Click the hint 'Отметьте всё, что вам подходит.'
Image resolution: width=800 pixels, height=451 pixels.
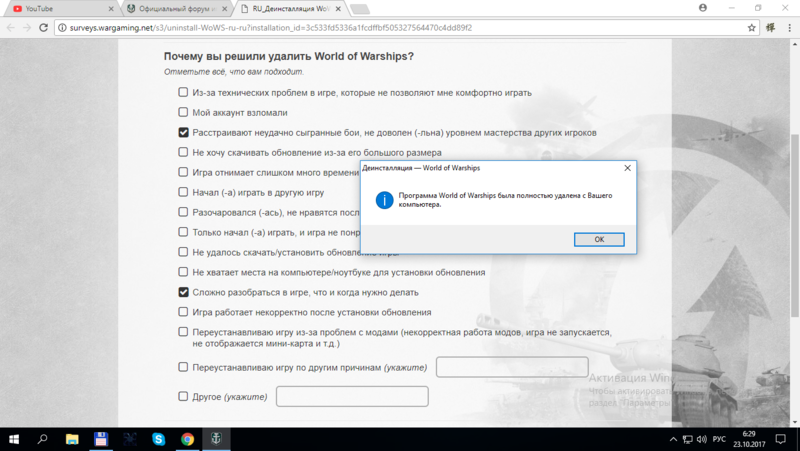(234, 72)
